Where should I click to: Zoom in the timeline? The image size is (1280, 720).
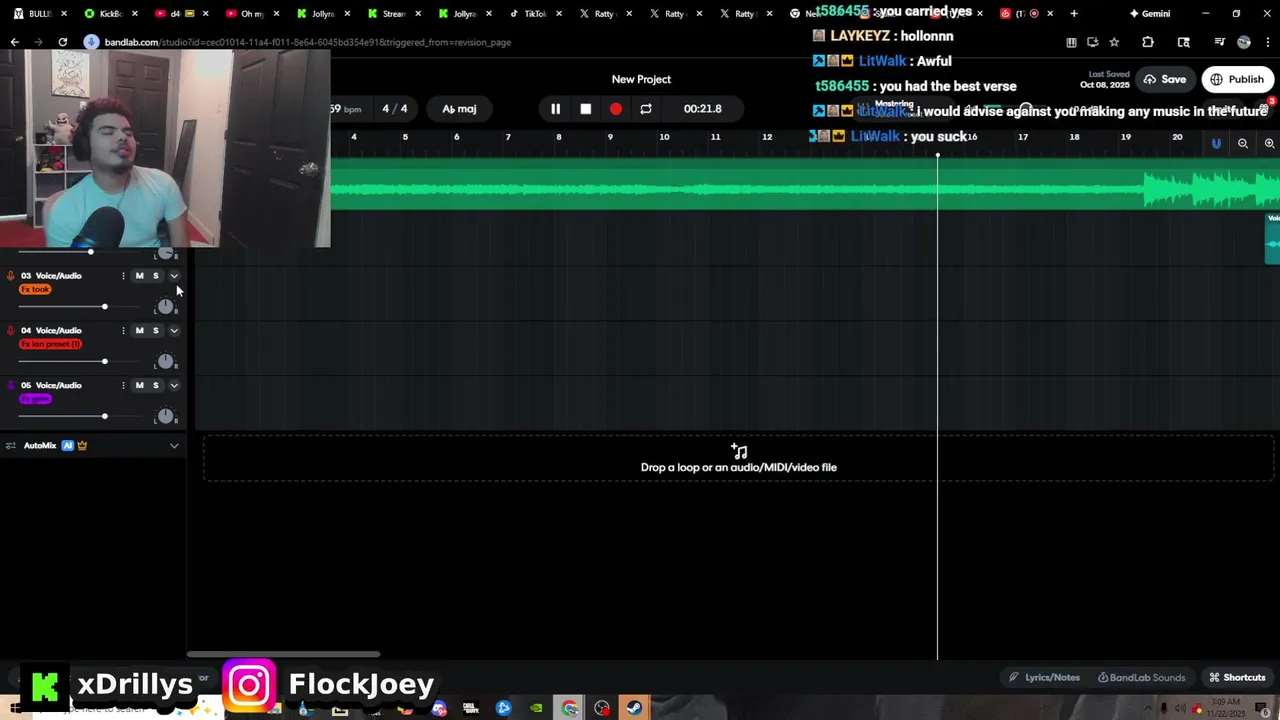[x=1269, y=144]
